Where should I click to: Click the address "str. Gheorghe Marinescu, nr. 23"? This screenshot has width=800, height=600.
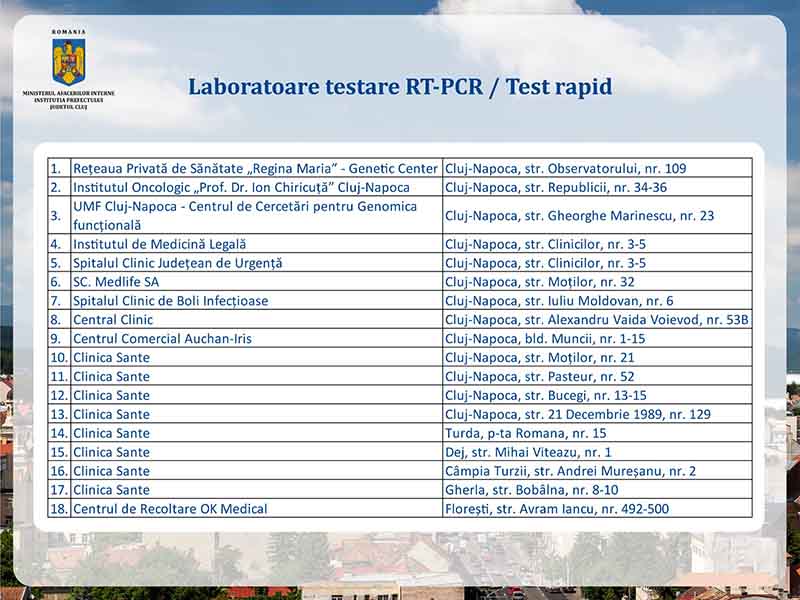619,216
